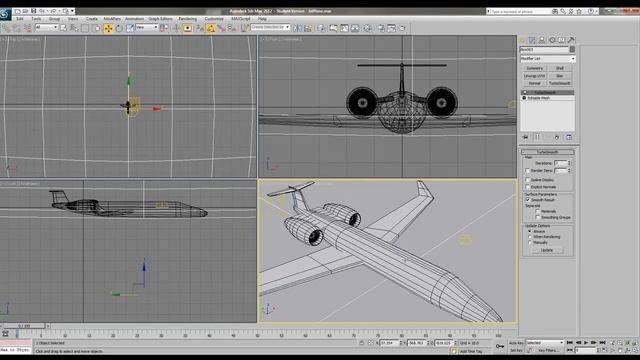Image resolution: width=640 pixels, height=360 pixels.
Task: Click Show End Result toggle icon
Action: point(537,137)
